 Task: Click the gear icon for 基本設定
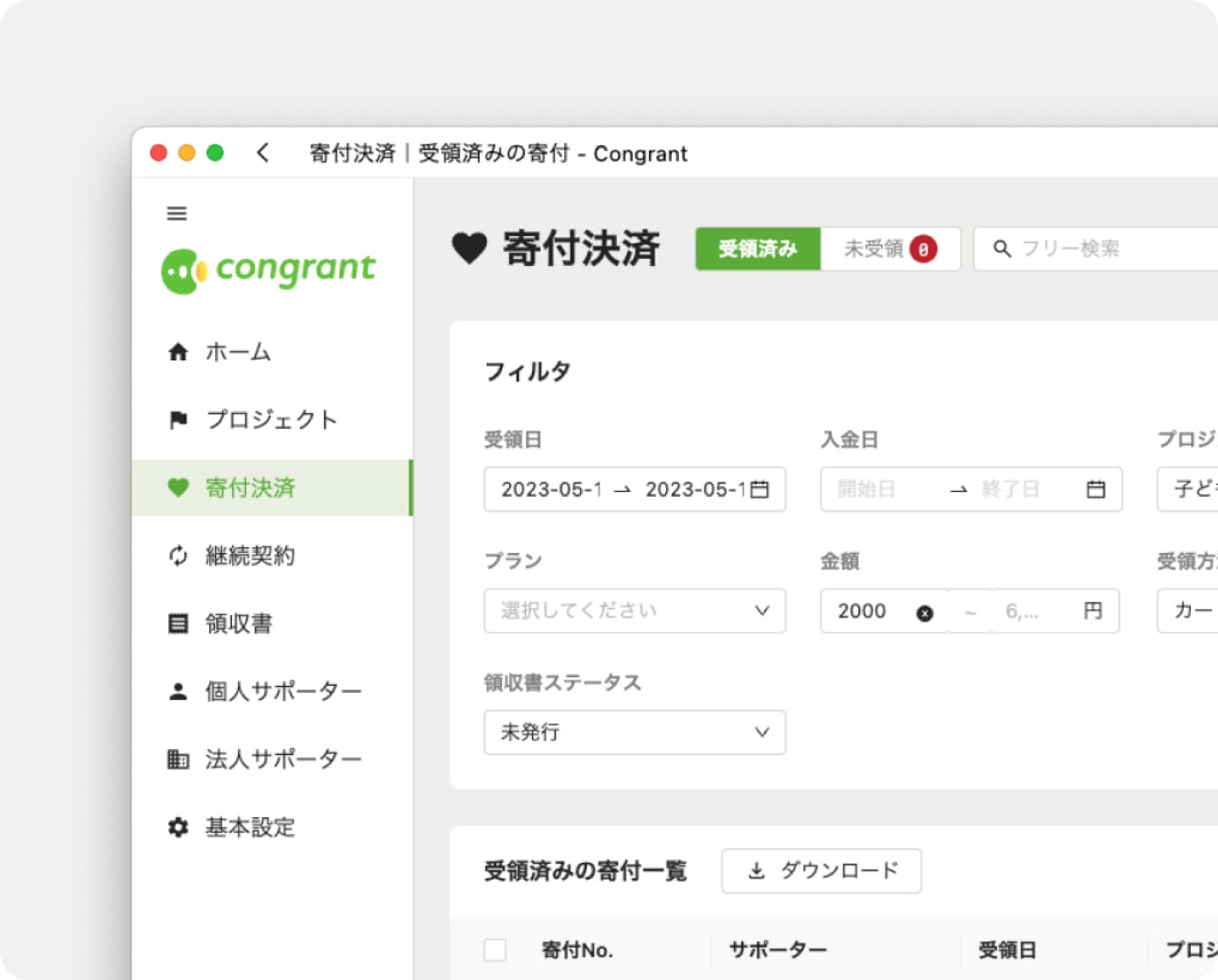[x=178, y=827]
